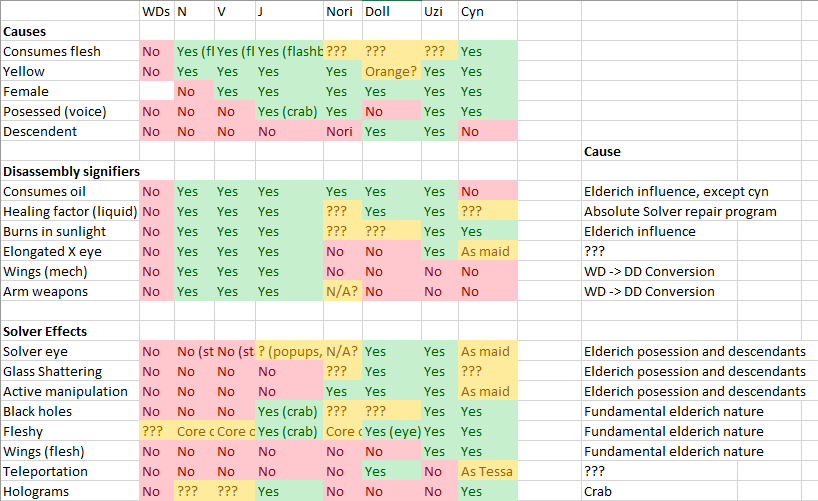Select the 'Wings (mech)' row label
Image resolution: width=818 pixels, height=501 pixels.
tap(70, 271)
